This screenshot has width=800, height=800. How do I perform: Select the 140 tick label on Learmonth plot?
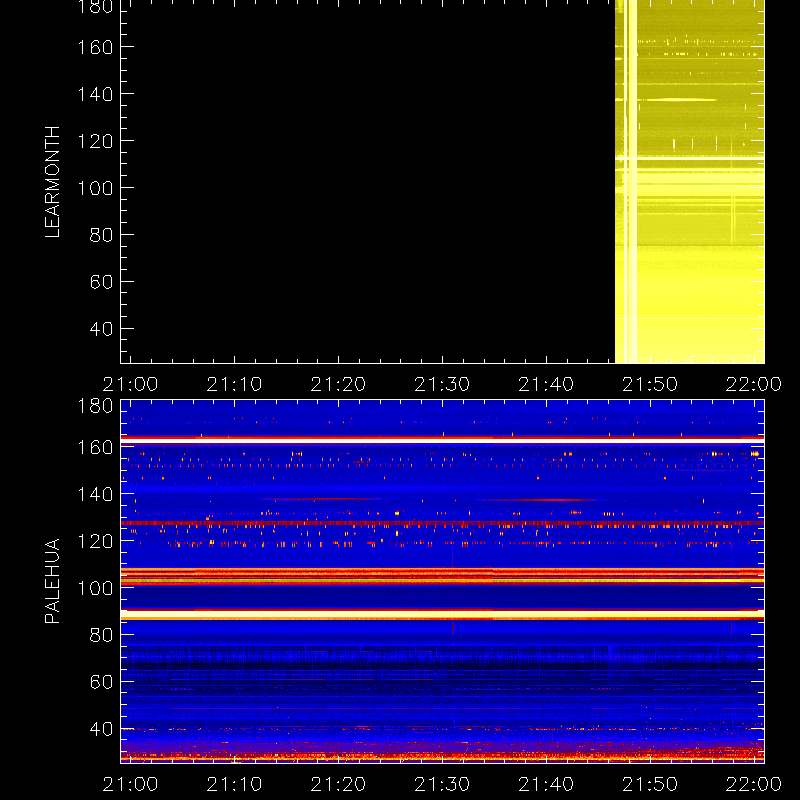coord(95,94)
